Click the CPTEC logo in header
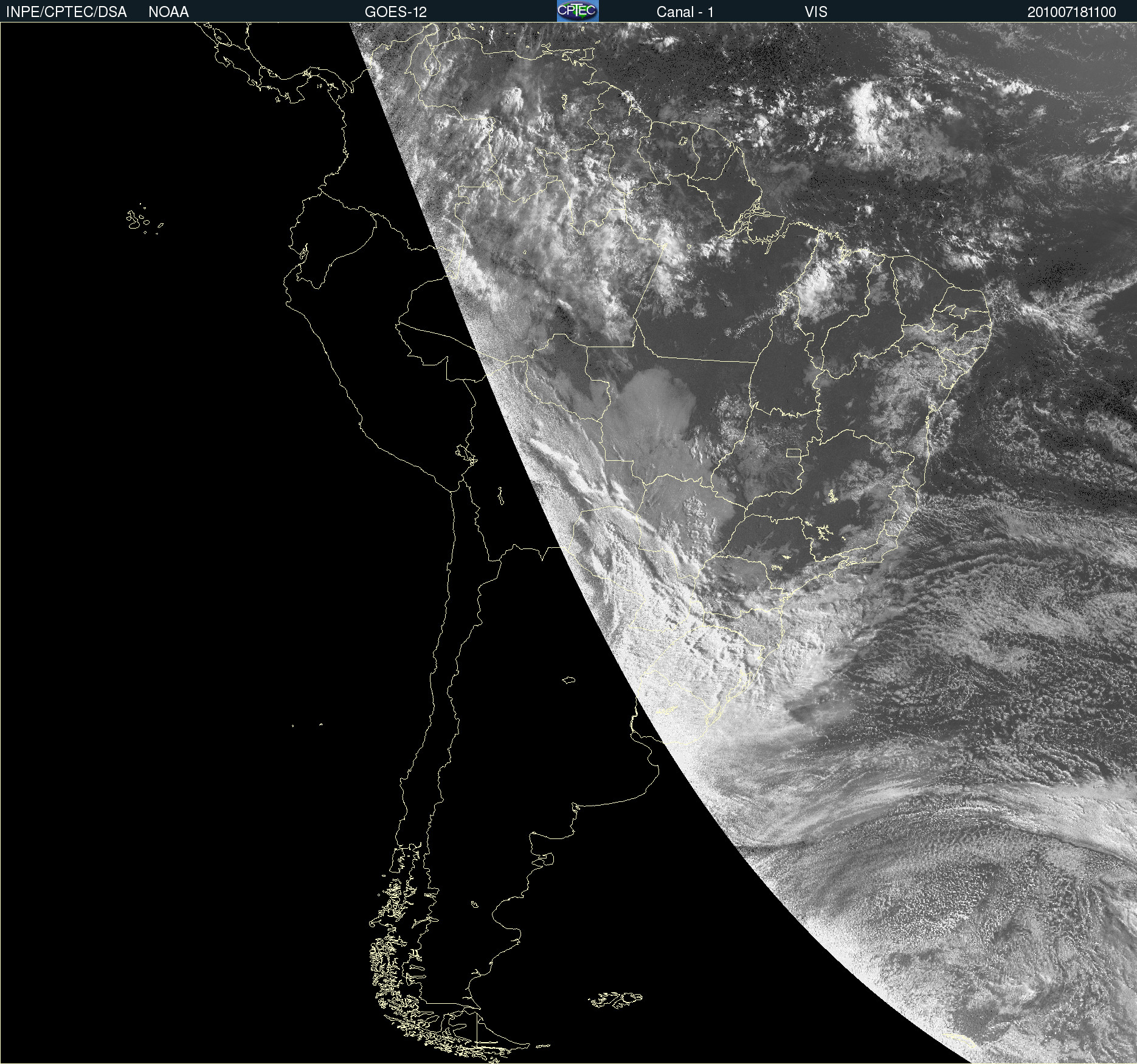The image size is (1137, 1064). [x=578, y=11]
